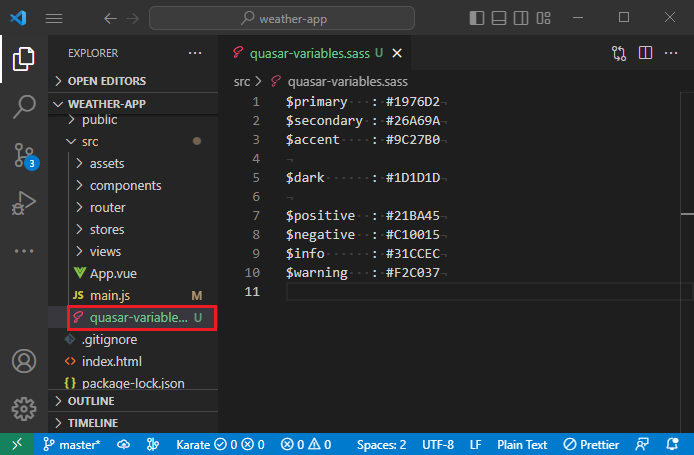
Task: Click line number 11 in gutter
Action: pos(252,292)
